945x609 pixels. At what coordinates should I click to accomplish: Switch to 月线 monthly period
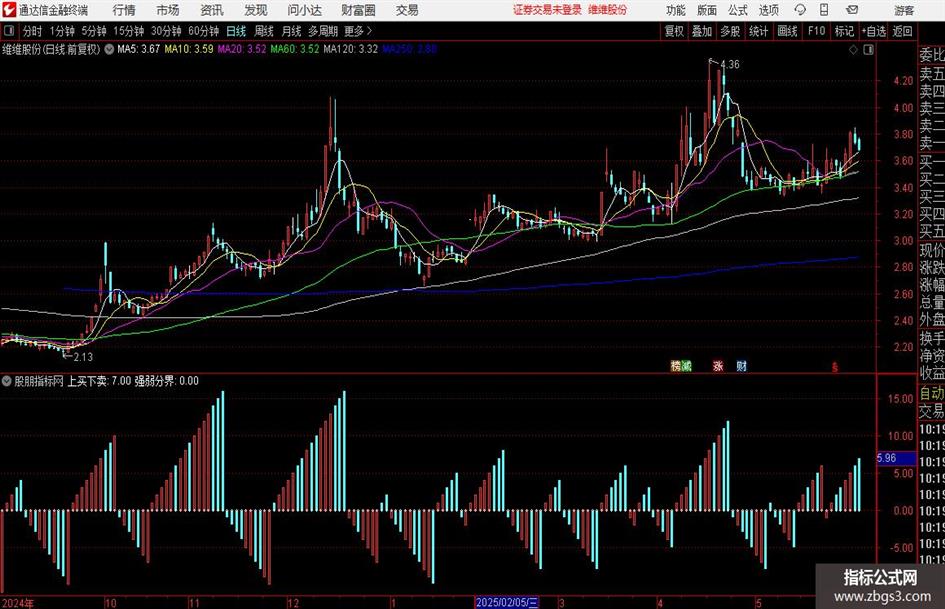pyautogui.click(x=291, y=31)
